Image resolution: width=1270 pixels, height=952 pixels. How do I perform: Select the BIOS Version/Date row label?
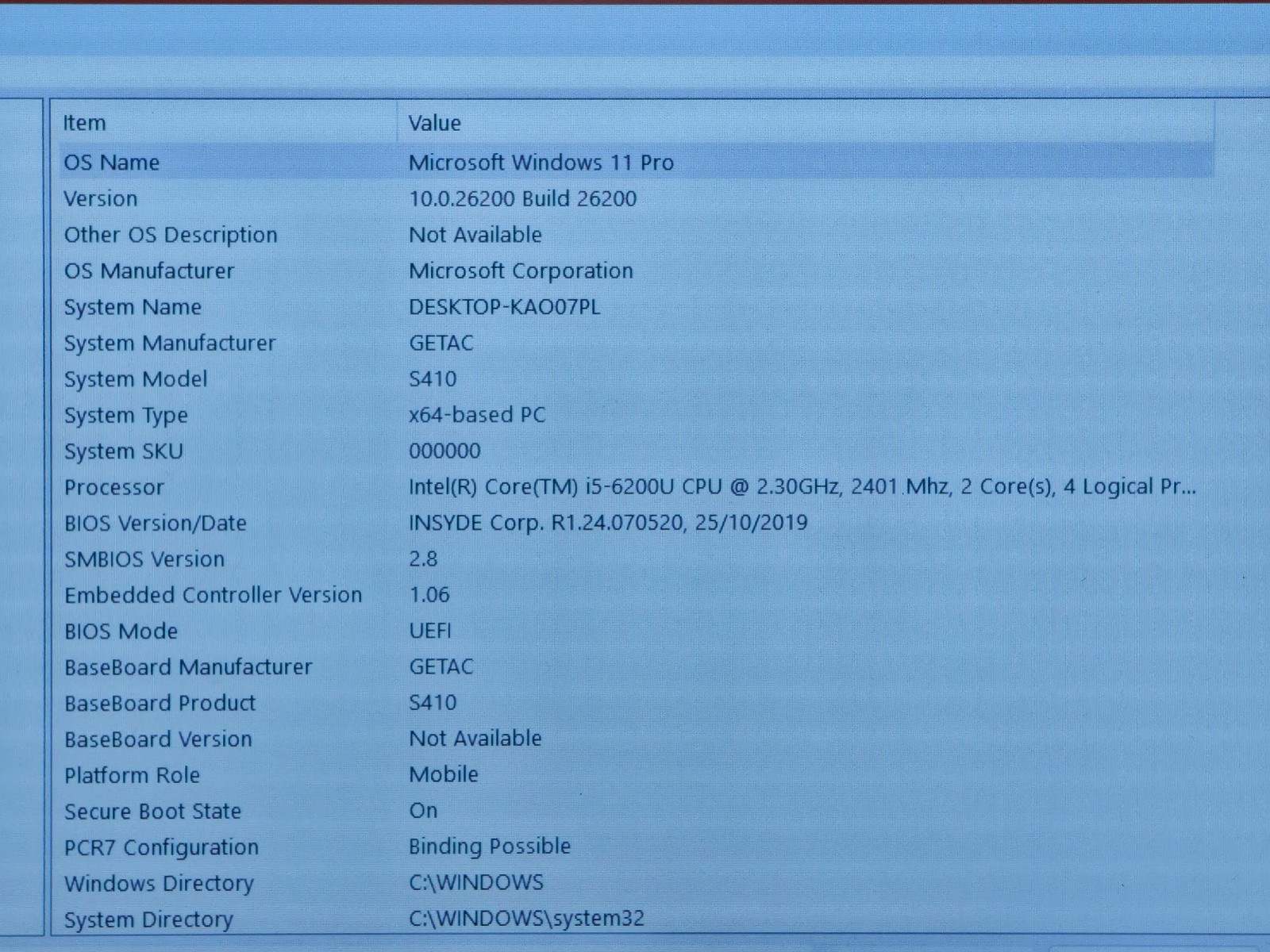[156, 524]
